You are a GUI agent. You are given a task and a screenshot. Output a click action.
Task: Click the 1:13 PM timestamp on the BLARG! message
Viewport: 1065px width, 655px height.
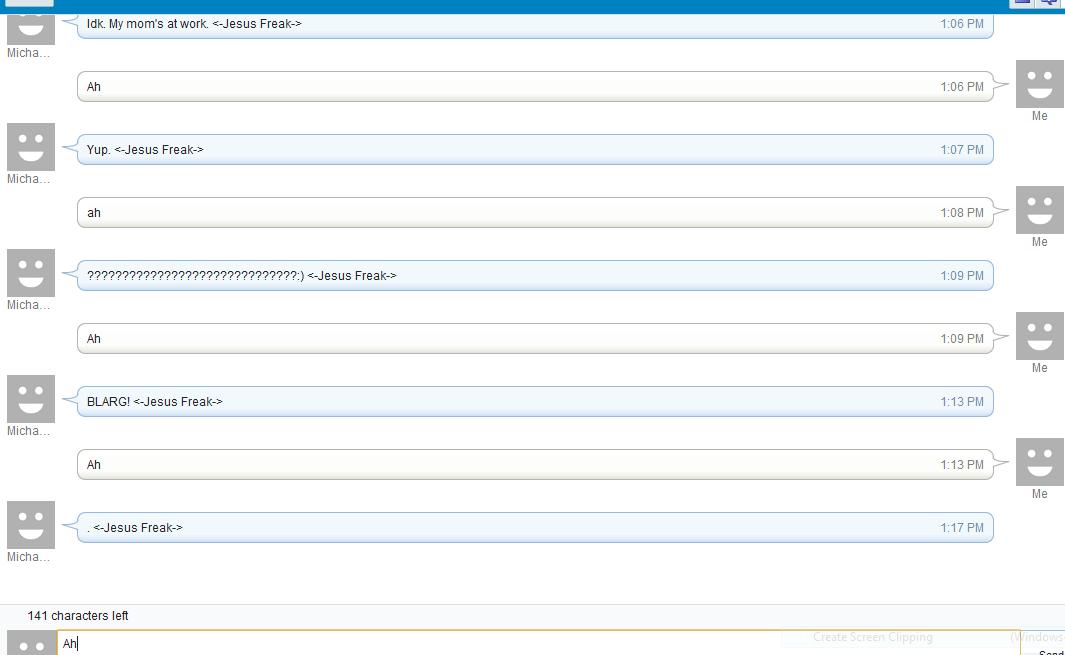[962, 402]
